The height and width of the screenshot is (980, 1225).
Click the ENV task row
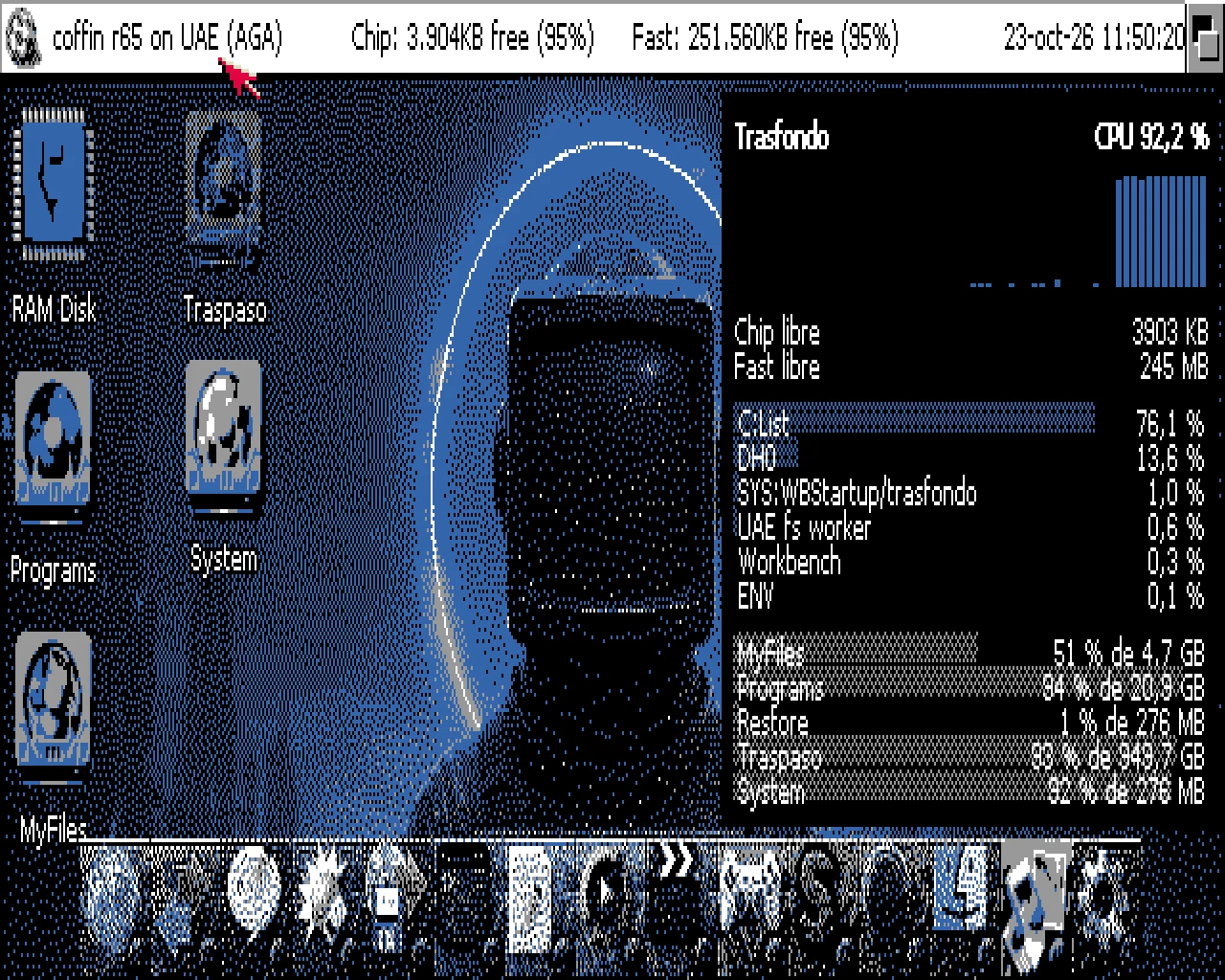click(970, 596)
